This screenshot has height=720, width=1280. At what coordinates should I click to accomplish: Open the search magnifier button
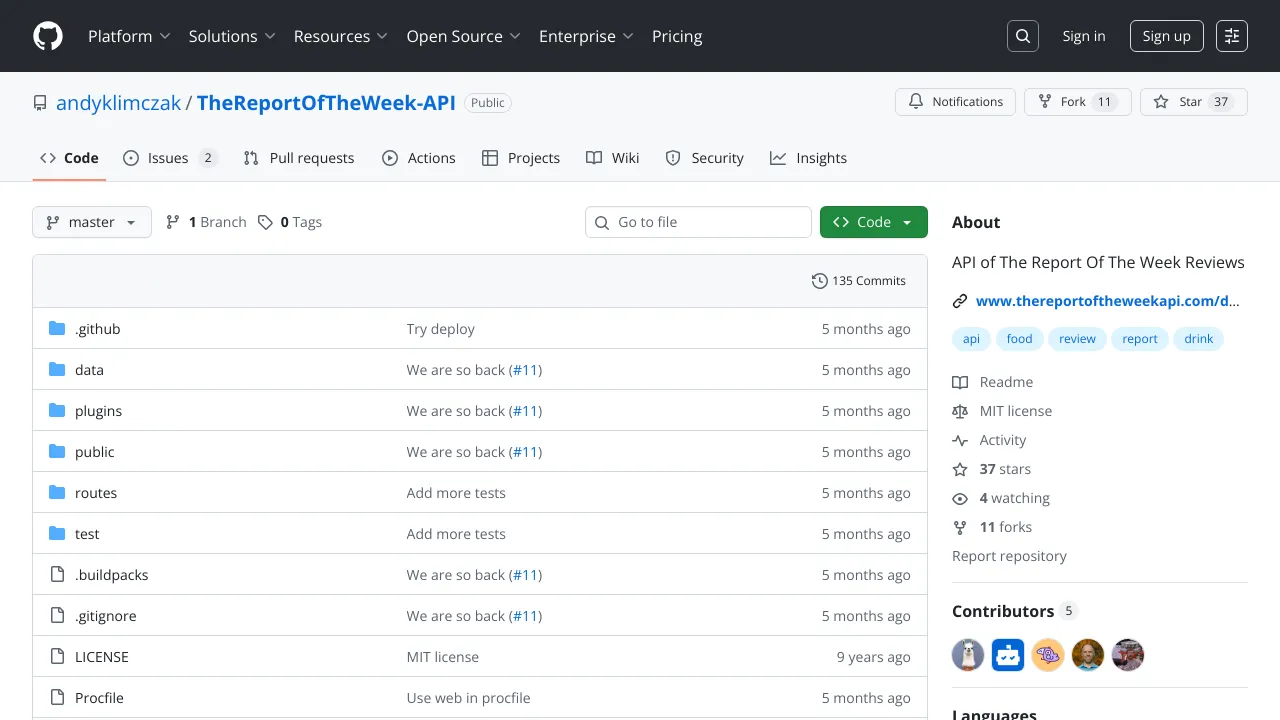click(x=1023, y=36)
